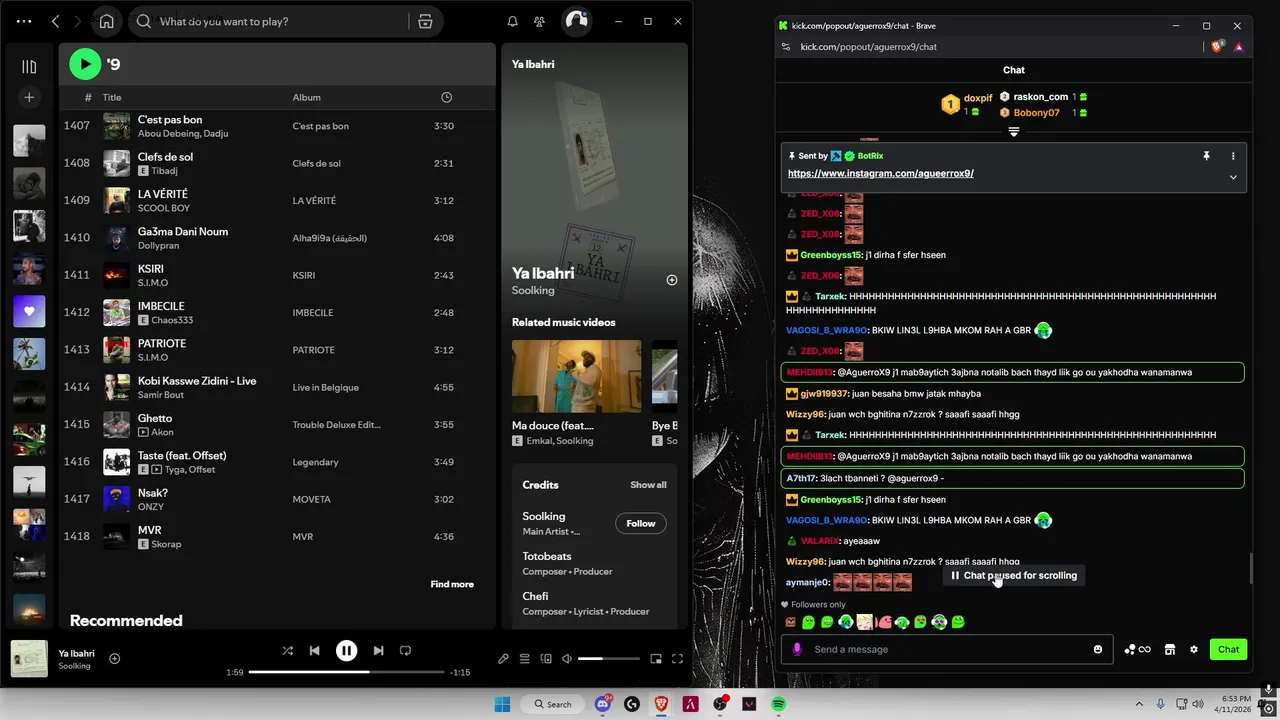Skip to previous track
Image resolution: width=1280 pixels, height=720 pixels.
pyautogui.click(x=314, y=650)
